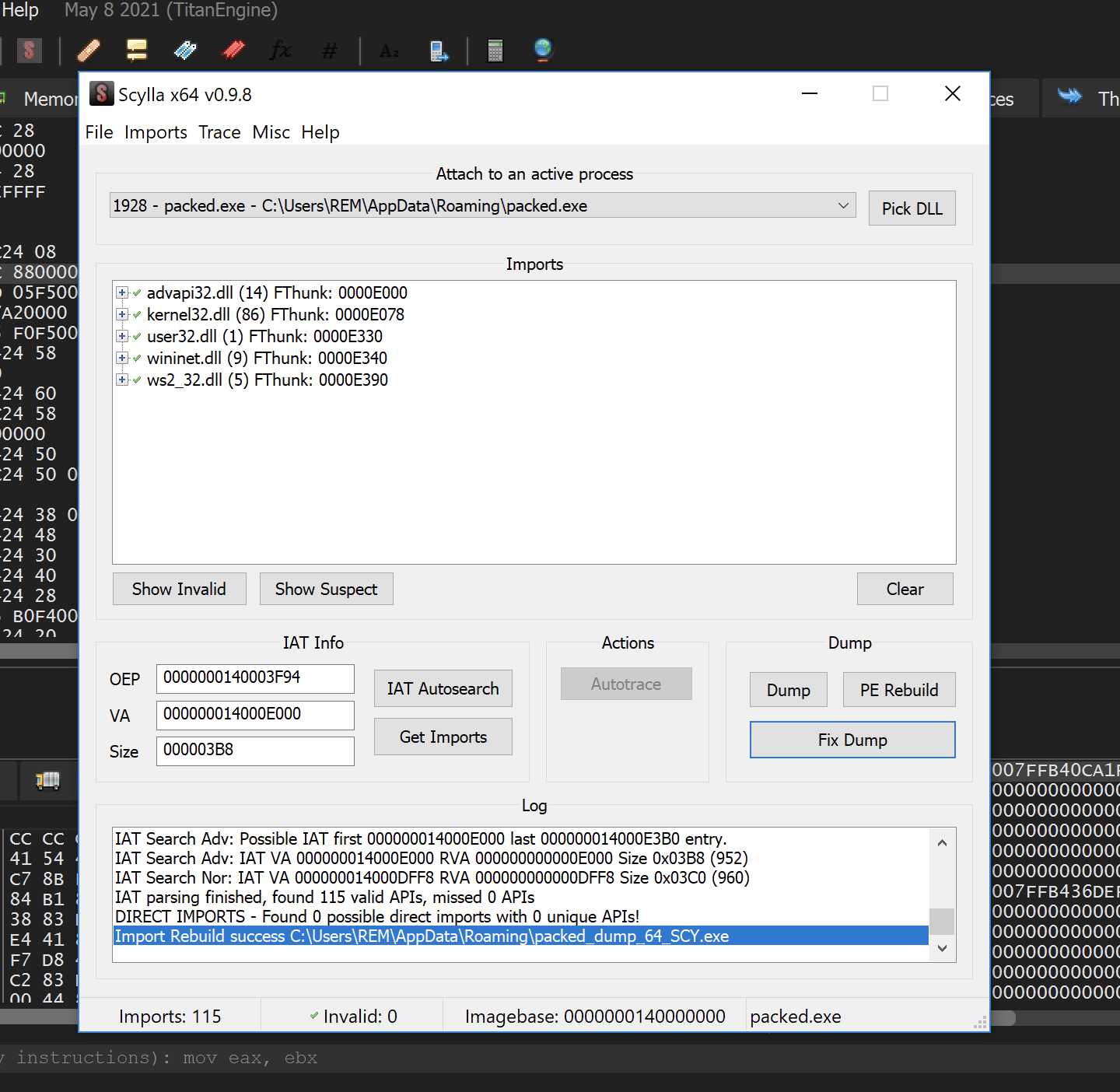The width and height of the screenshot is (1120, 1092).
Task: Focus the IAT Size field
Action: (x=255, y=751)
